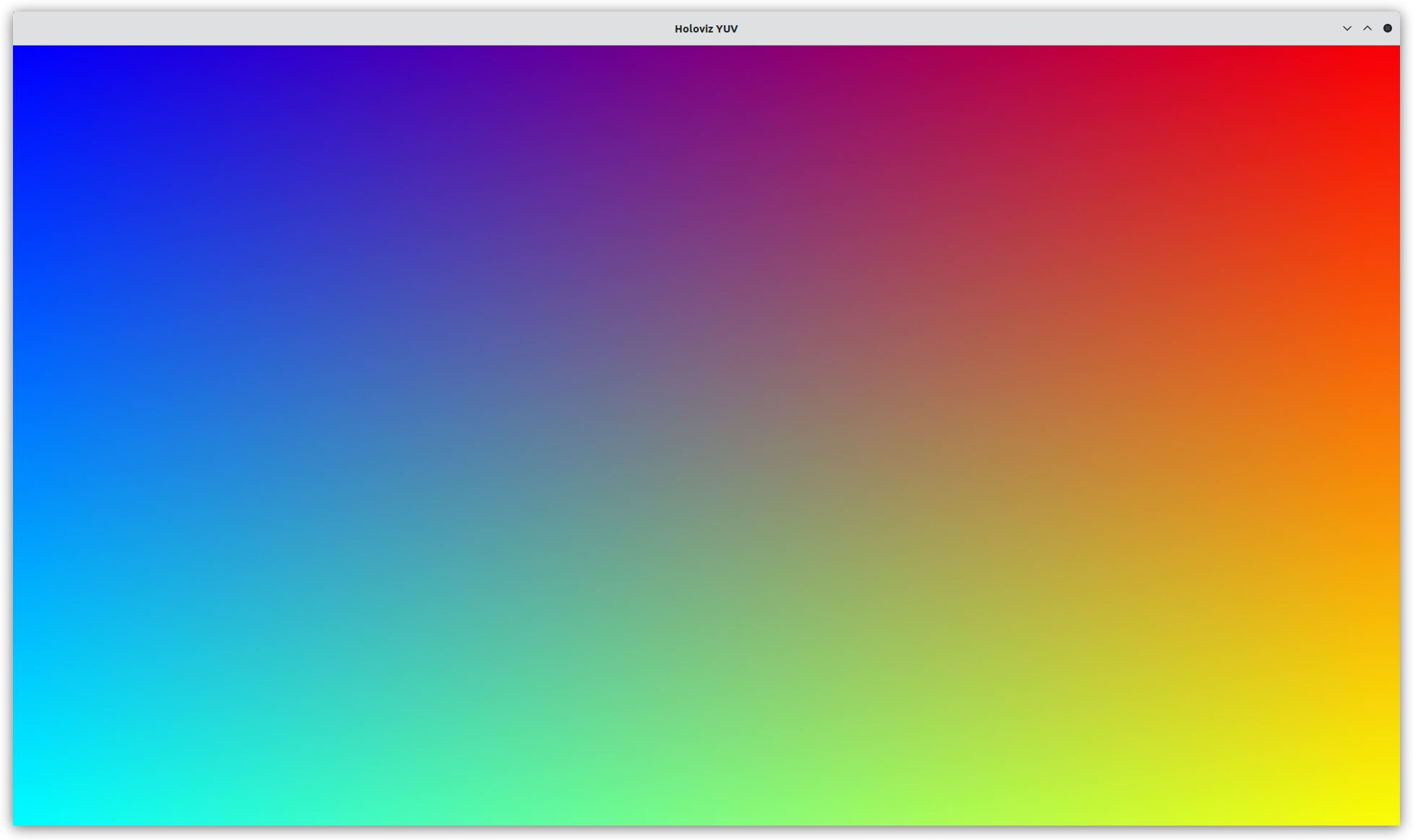Screen dimensions: 1413x840
Task: Click the teal region in the lower-left quadrant
Action: coord(361,628)
